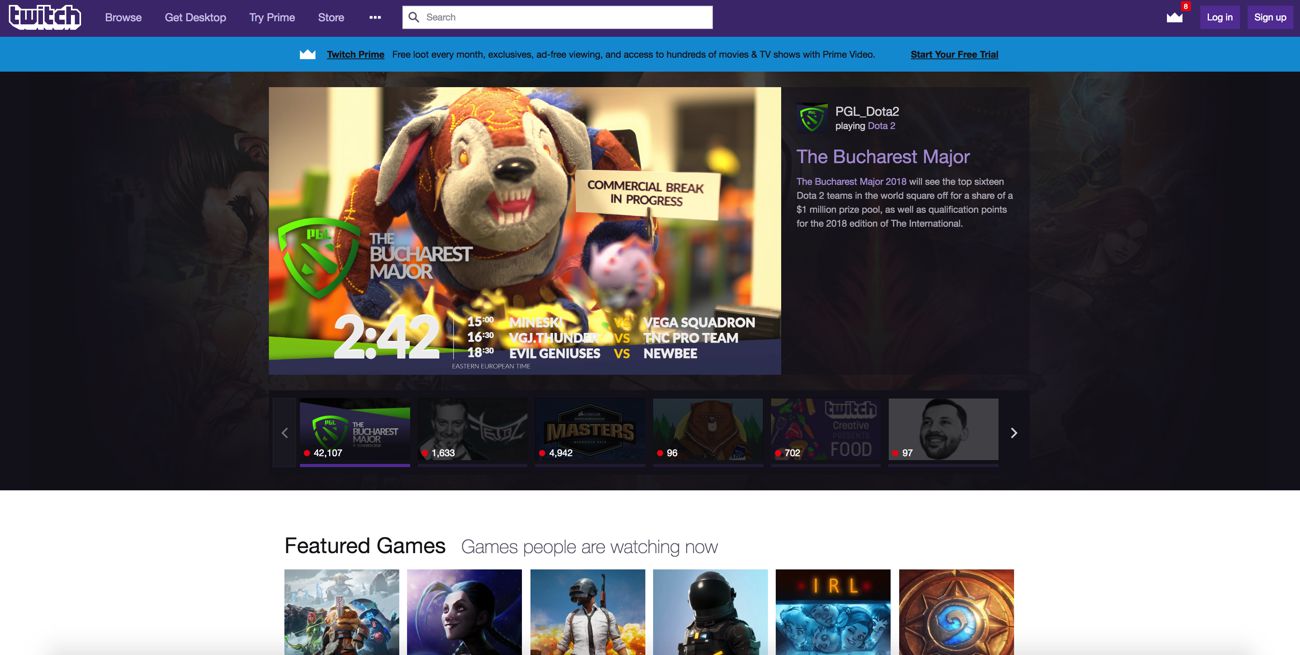Open the more options ellipsis menu

[375, 17]
